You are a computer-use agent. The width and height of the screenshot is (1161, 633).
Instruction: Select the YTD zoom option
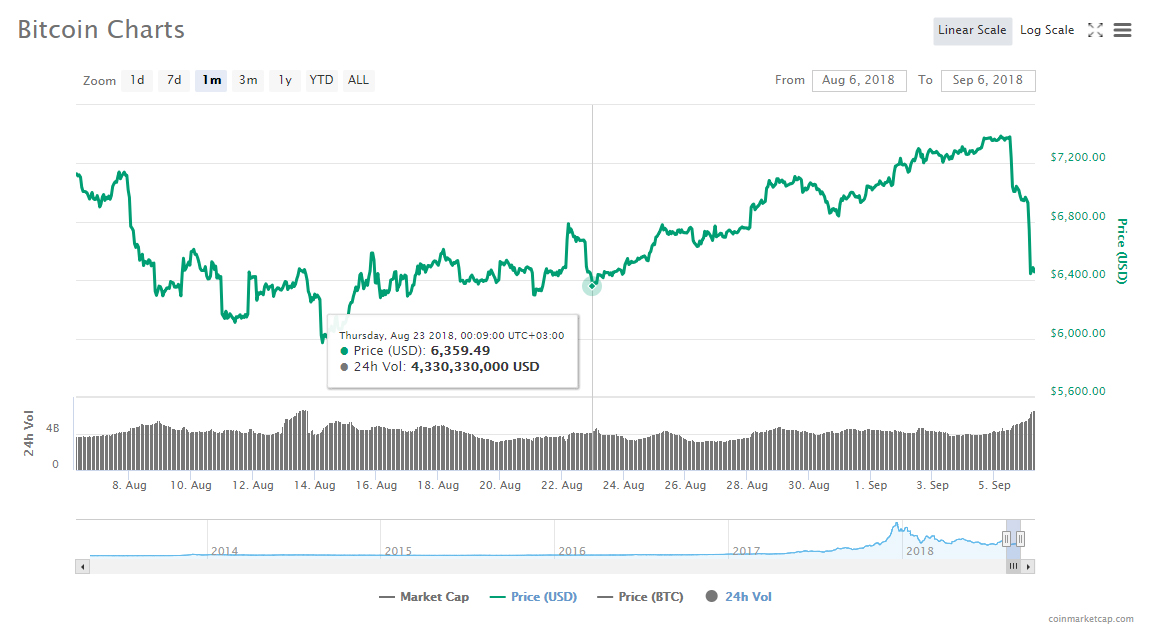pos(321,80)
